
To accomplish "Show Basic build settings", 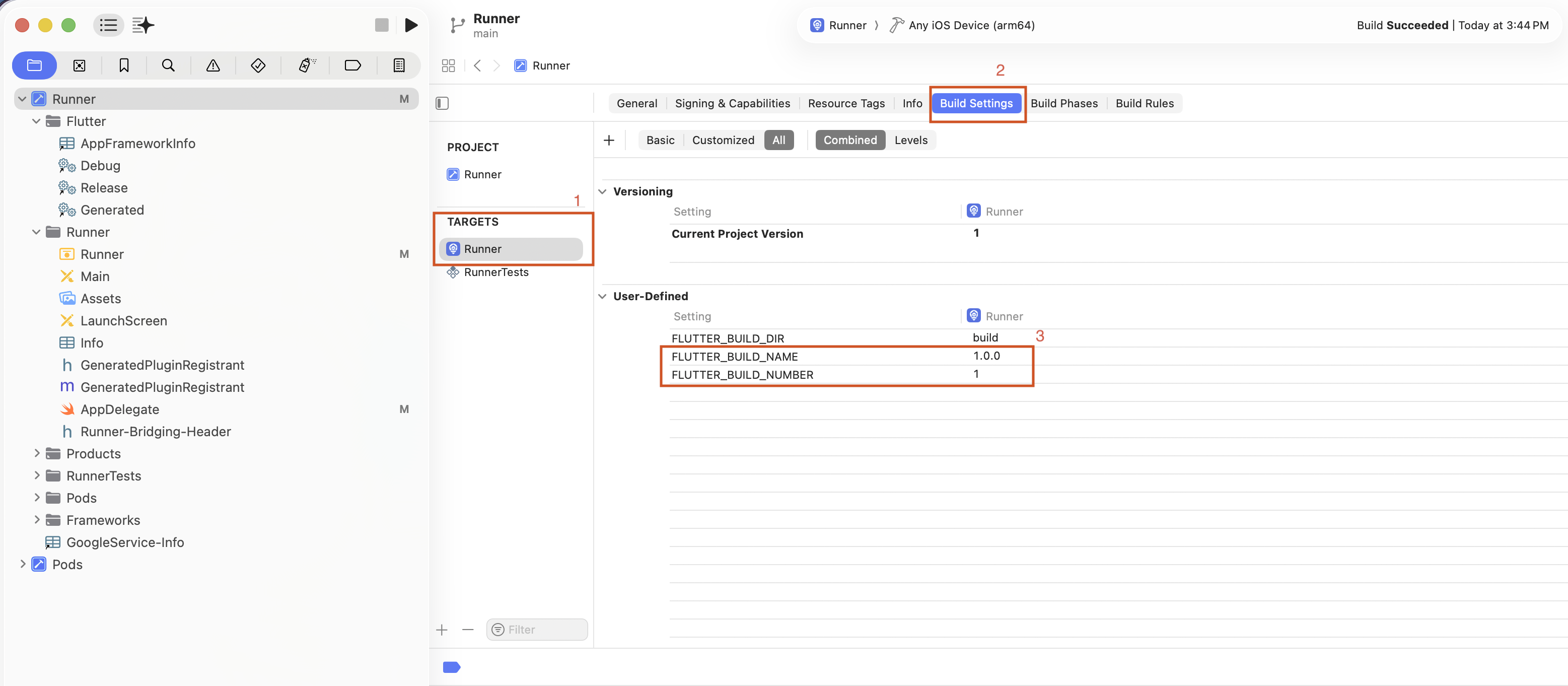I will (661, 140).
